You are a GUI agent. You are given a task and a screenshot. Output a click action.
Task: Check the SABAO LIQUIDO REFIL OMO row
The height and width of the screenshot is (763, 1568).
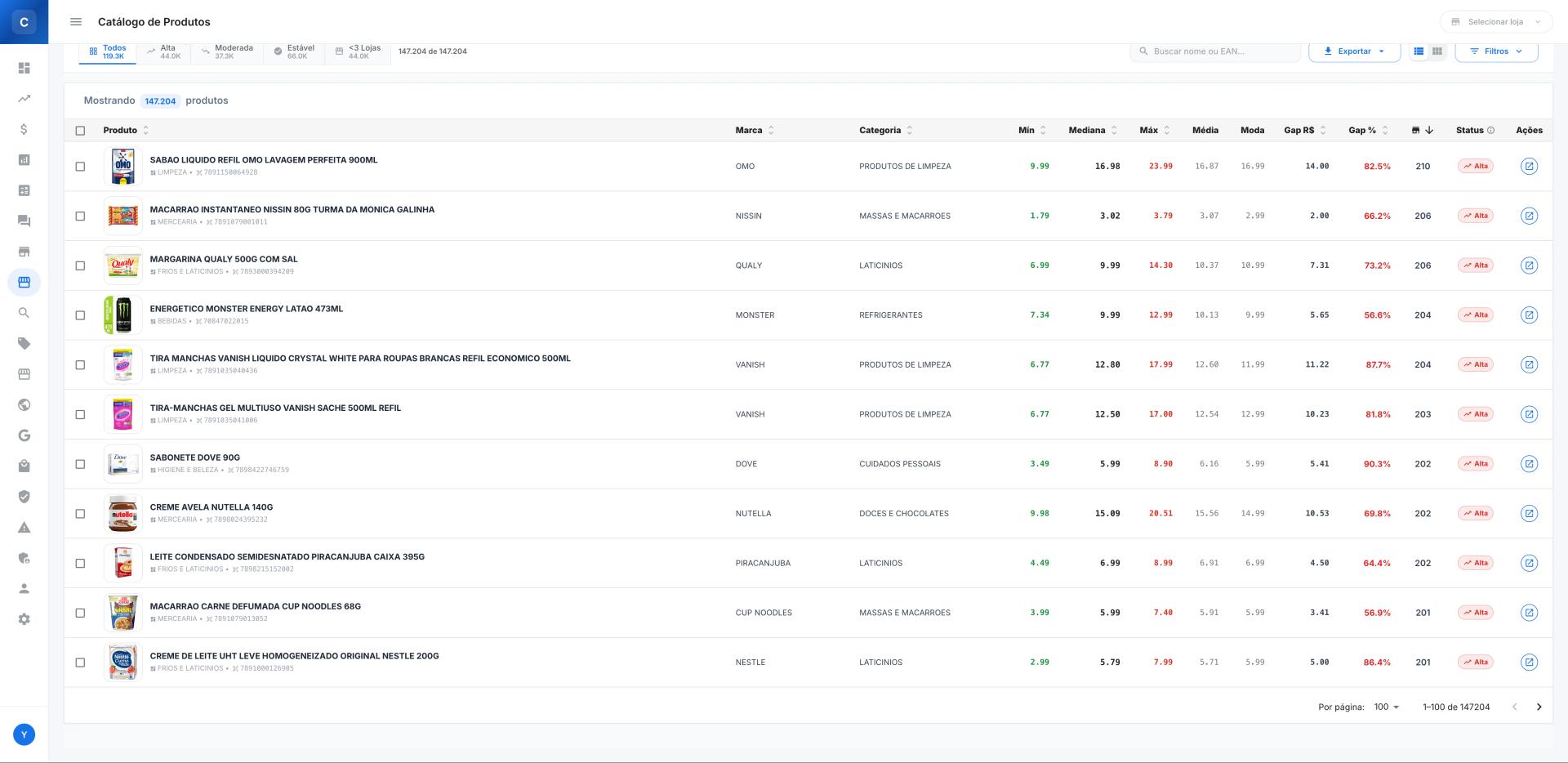tap(80, 167)
